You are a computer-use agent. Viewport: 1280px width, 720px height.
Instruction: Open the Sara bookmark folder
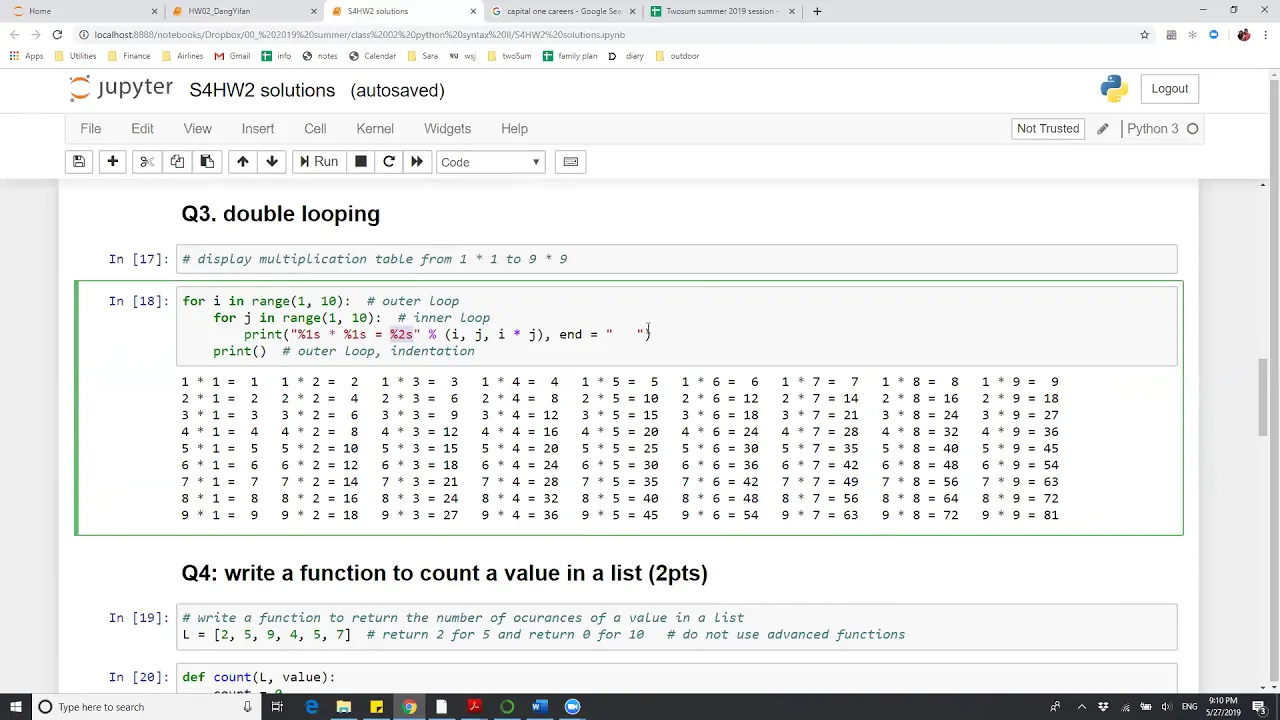[x=422, y=56]
